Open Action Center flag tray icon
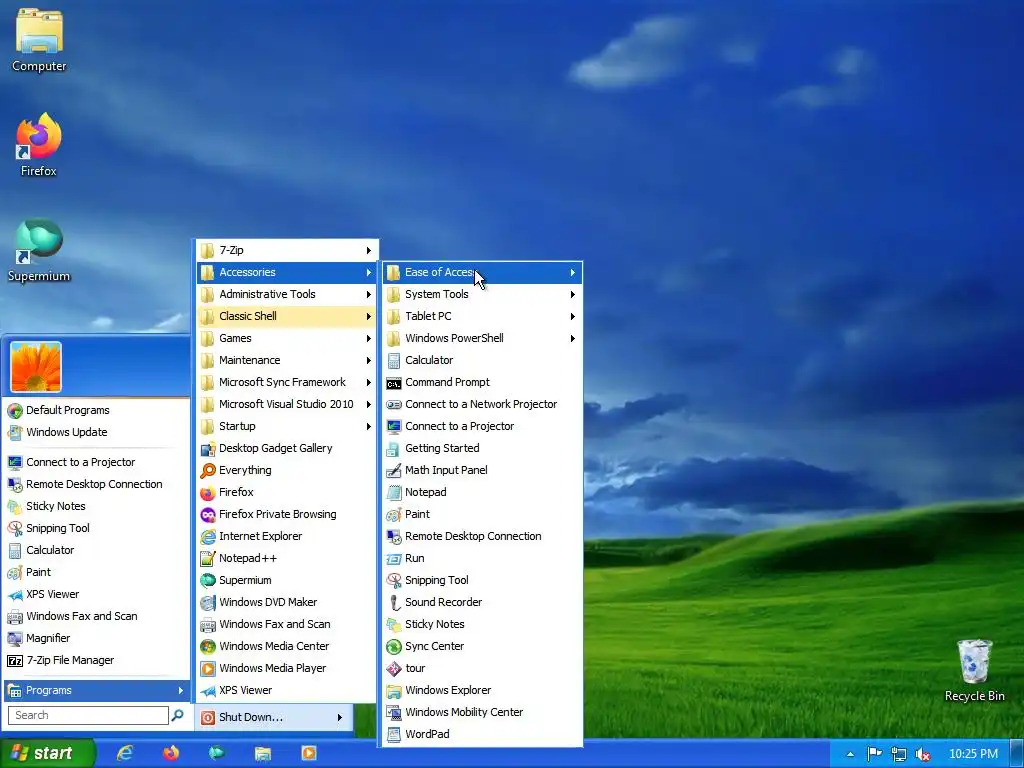 click(x=874, y=754)
